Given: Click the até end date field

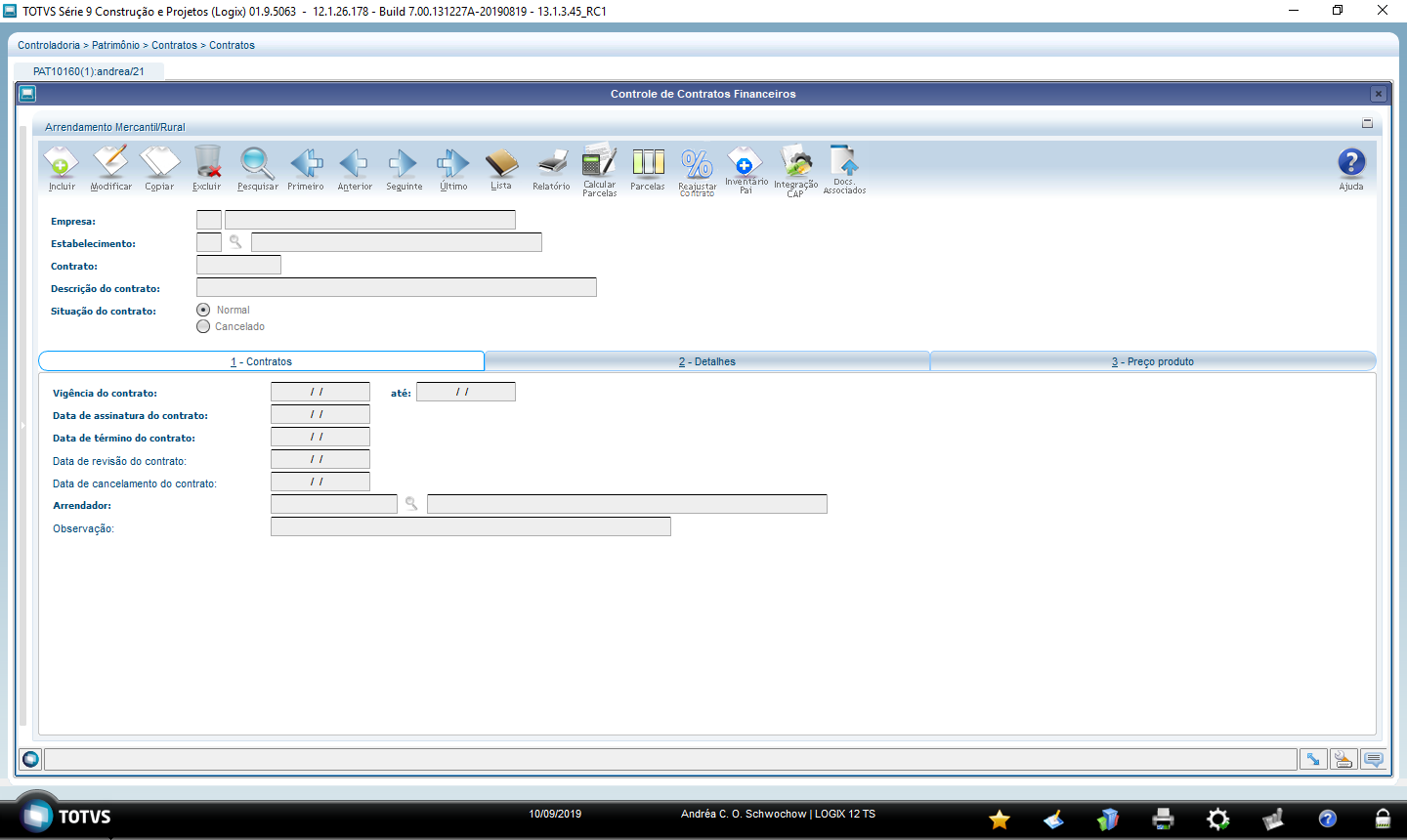Looking at the screenshot, I should 466,392.
